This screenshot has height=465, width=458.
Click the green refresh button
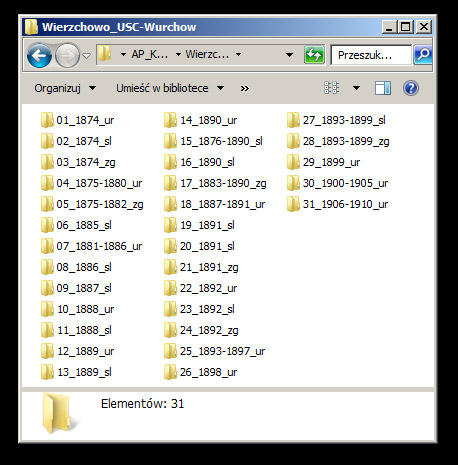click(x=314, y=55)
